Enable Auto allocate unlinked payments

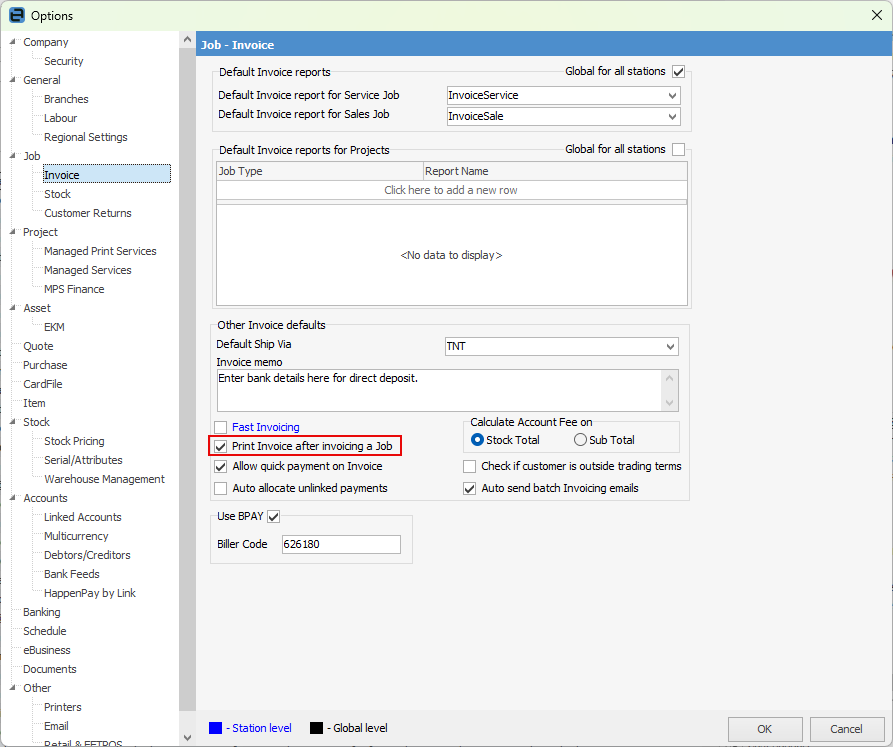point(220,489)
